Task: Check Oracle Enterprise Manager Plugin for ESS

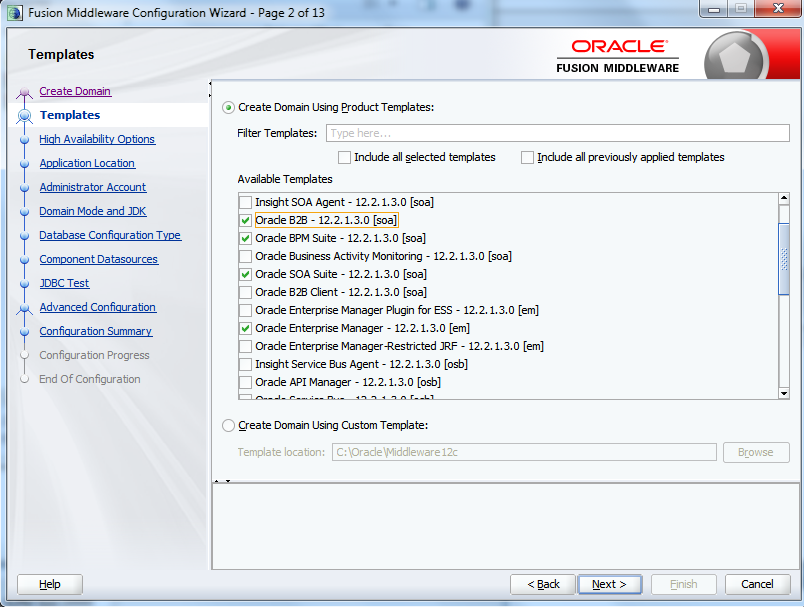Action: tap(246, 310)
